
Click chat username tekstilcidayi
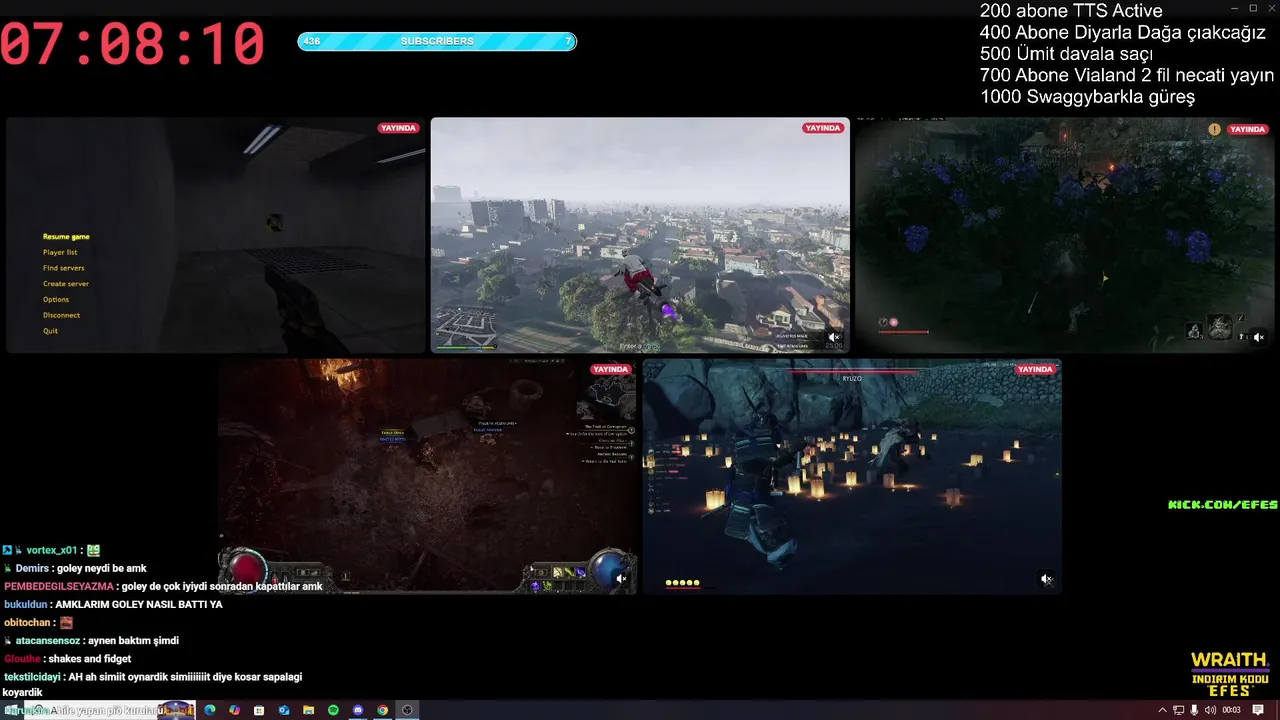pos(32,676)
